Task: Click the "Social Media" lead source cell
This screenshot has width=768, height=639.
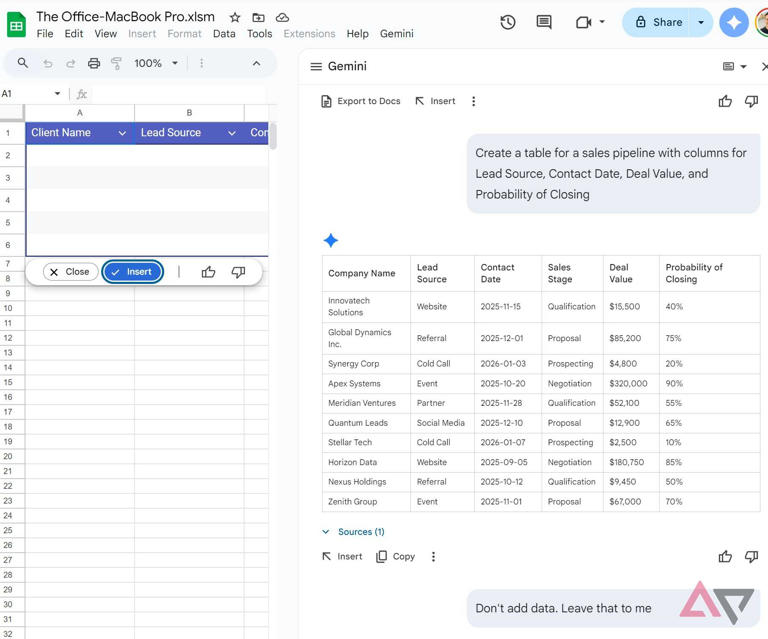Action: [442, 423]
